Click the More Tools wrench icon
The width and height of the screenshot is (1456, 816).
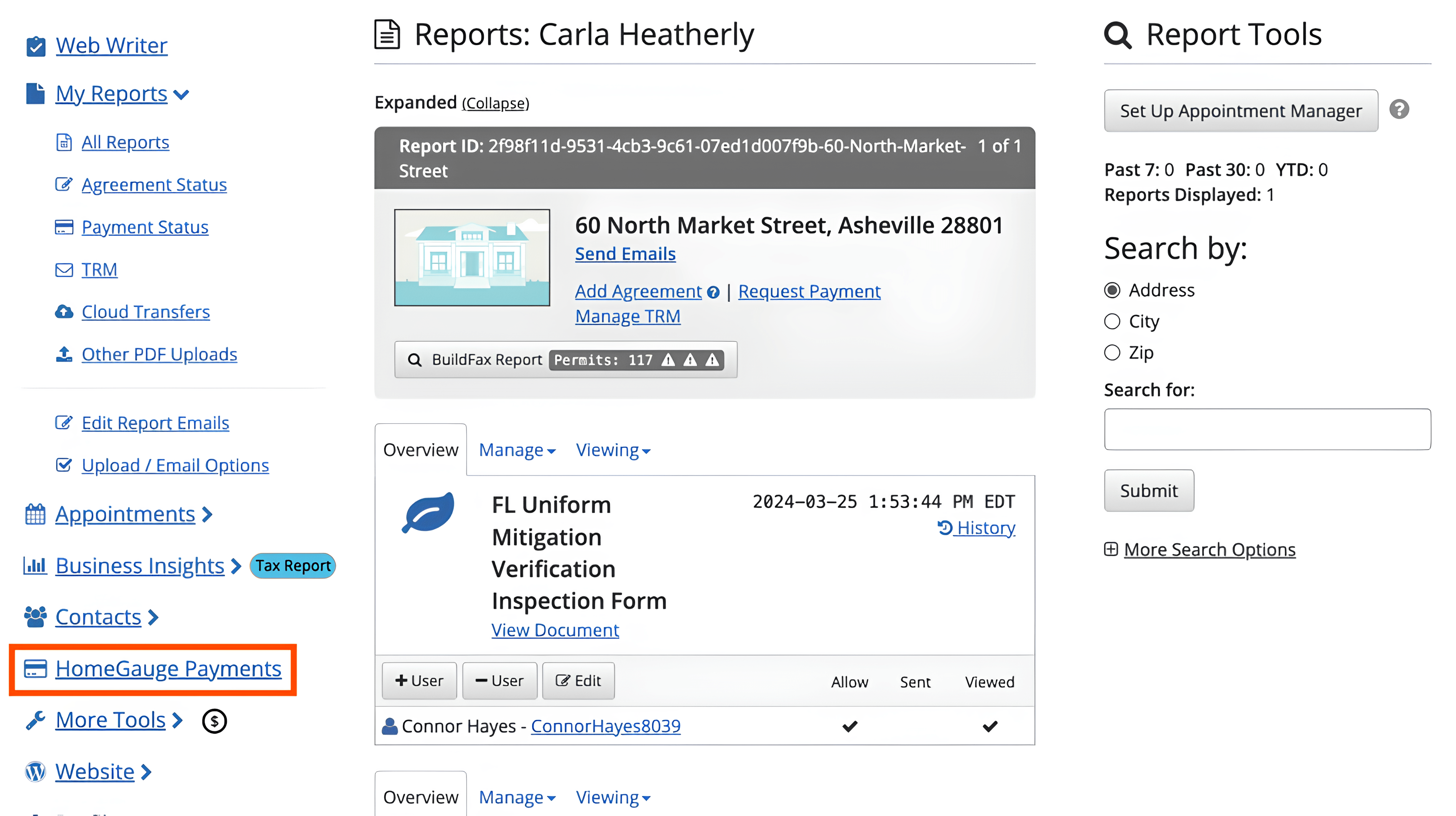35,721
